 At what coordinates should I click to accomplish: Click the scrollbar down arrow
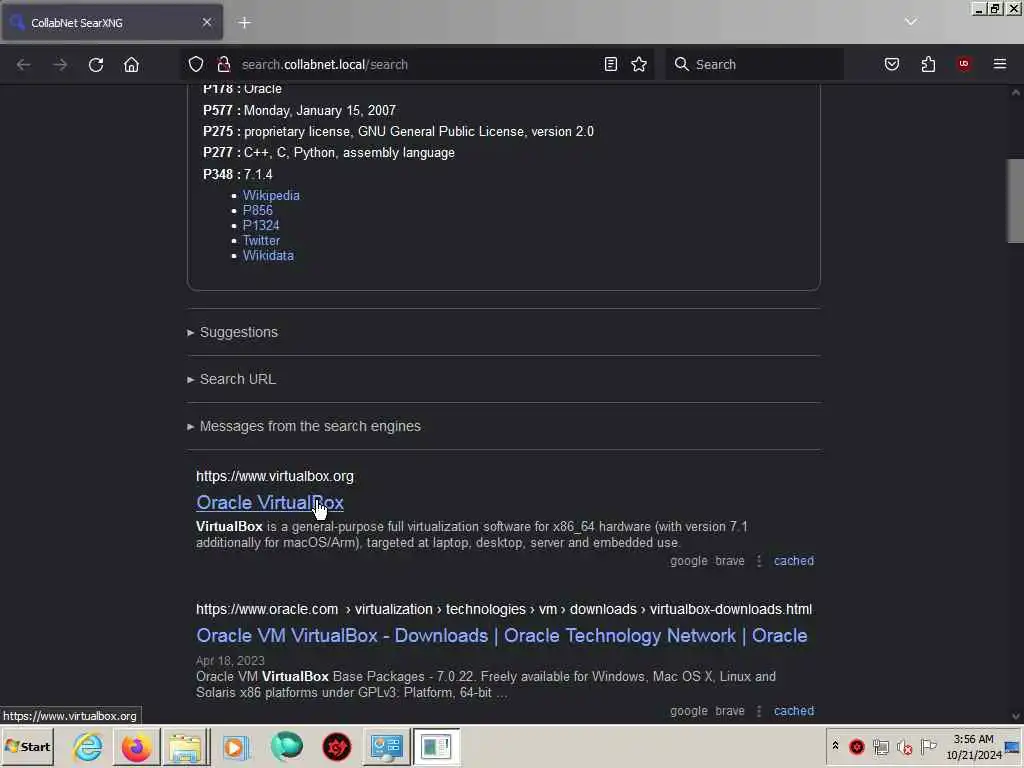(1016, 716)
